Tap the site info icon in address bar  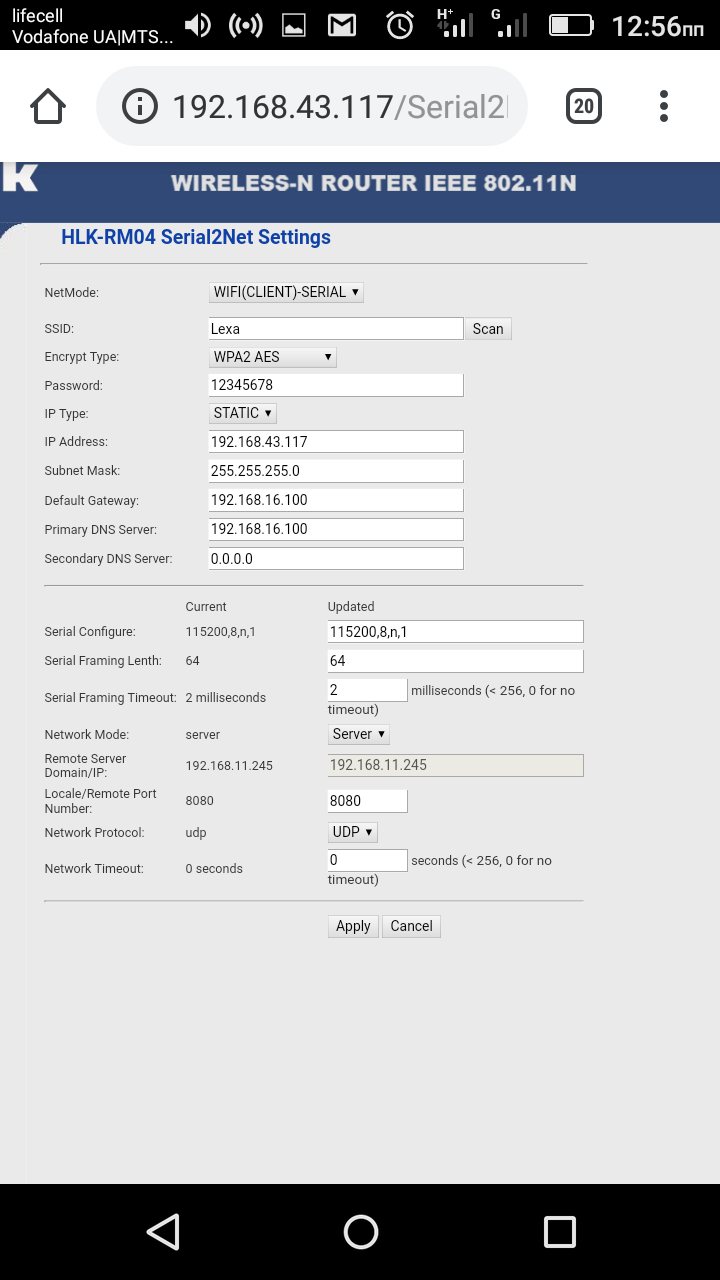pos(140,106)
